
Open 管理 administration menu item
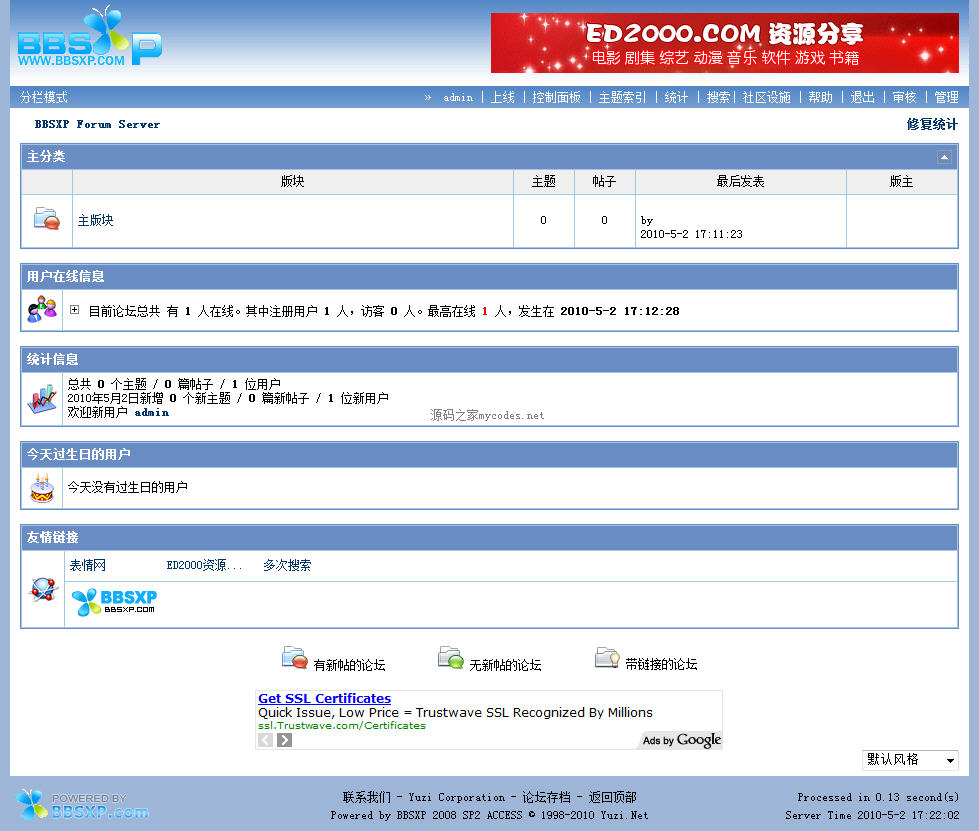click(946, 97)
